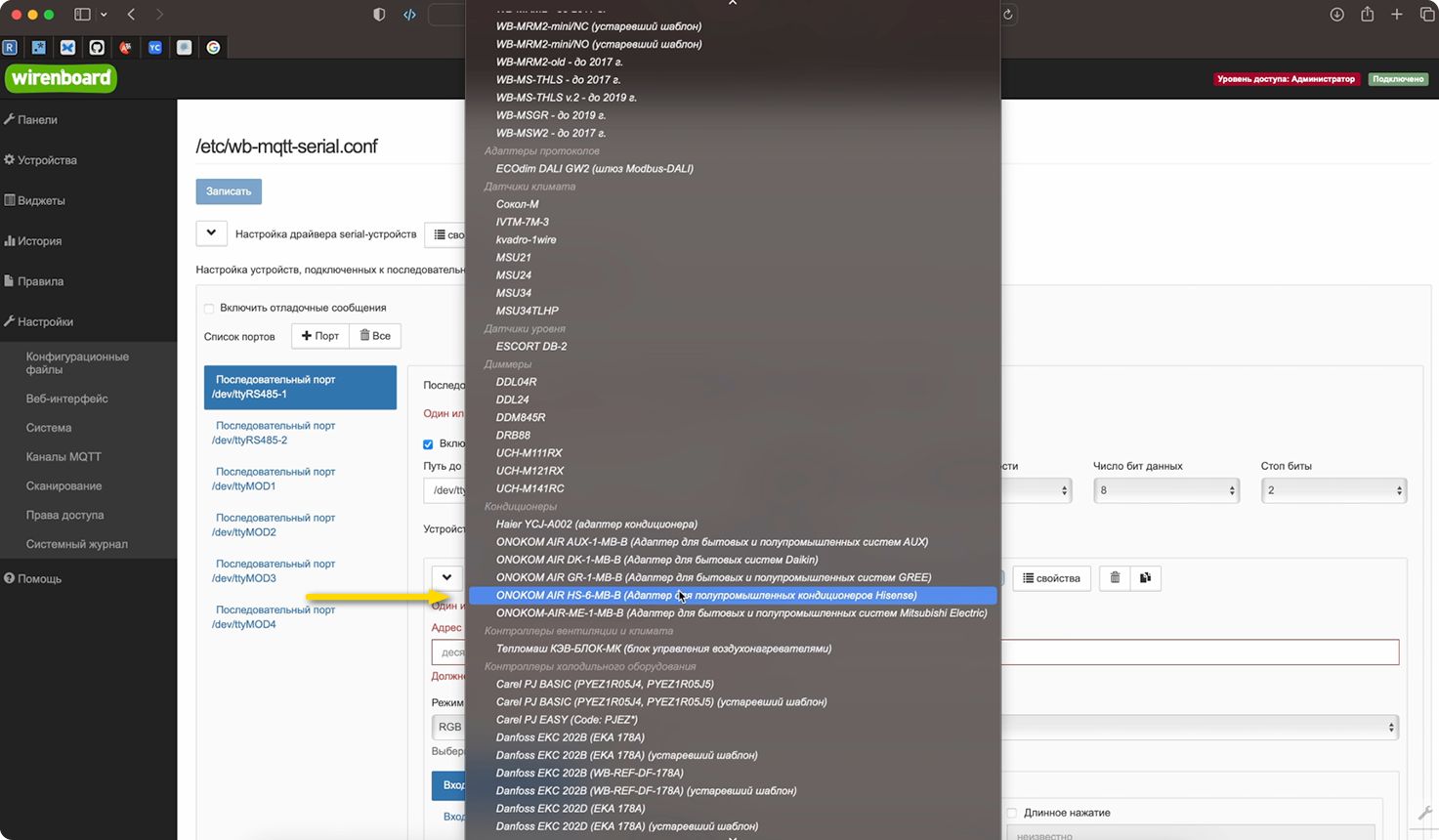Open the Confluence-style X pinned tab
1439x840 pixels.
(67, 47)
